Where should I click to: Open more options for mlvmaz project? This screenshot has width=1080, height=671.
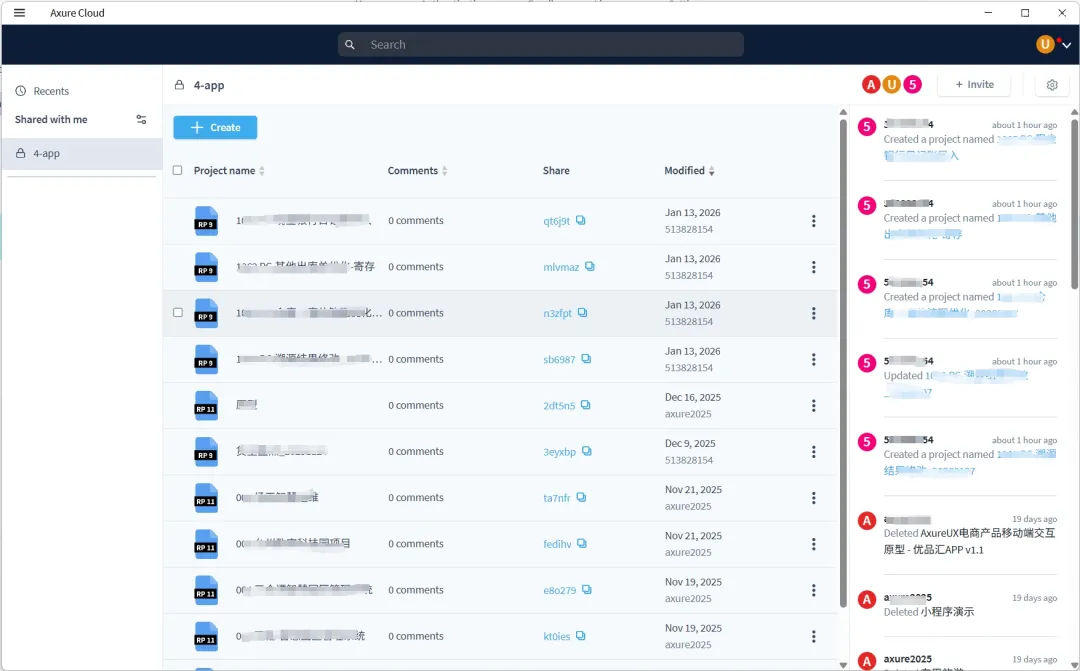[813, 267]
